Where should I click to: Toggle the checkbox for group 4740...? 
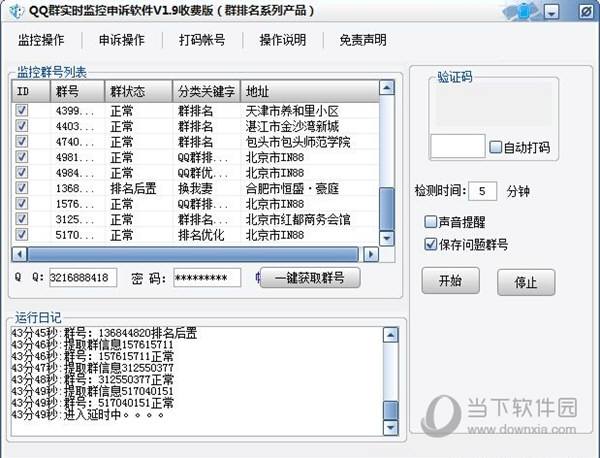click(x=21, y=142)
